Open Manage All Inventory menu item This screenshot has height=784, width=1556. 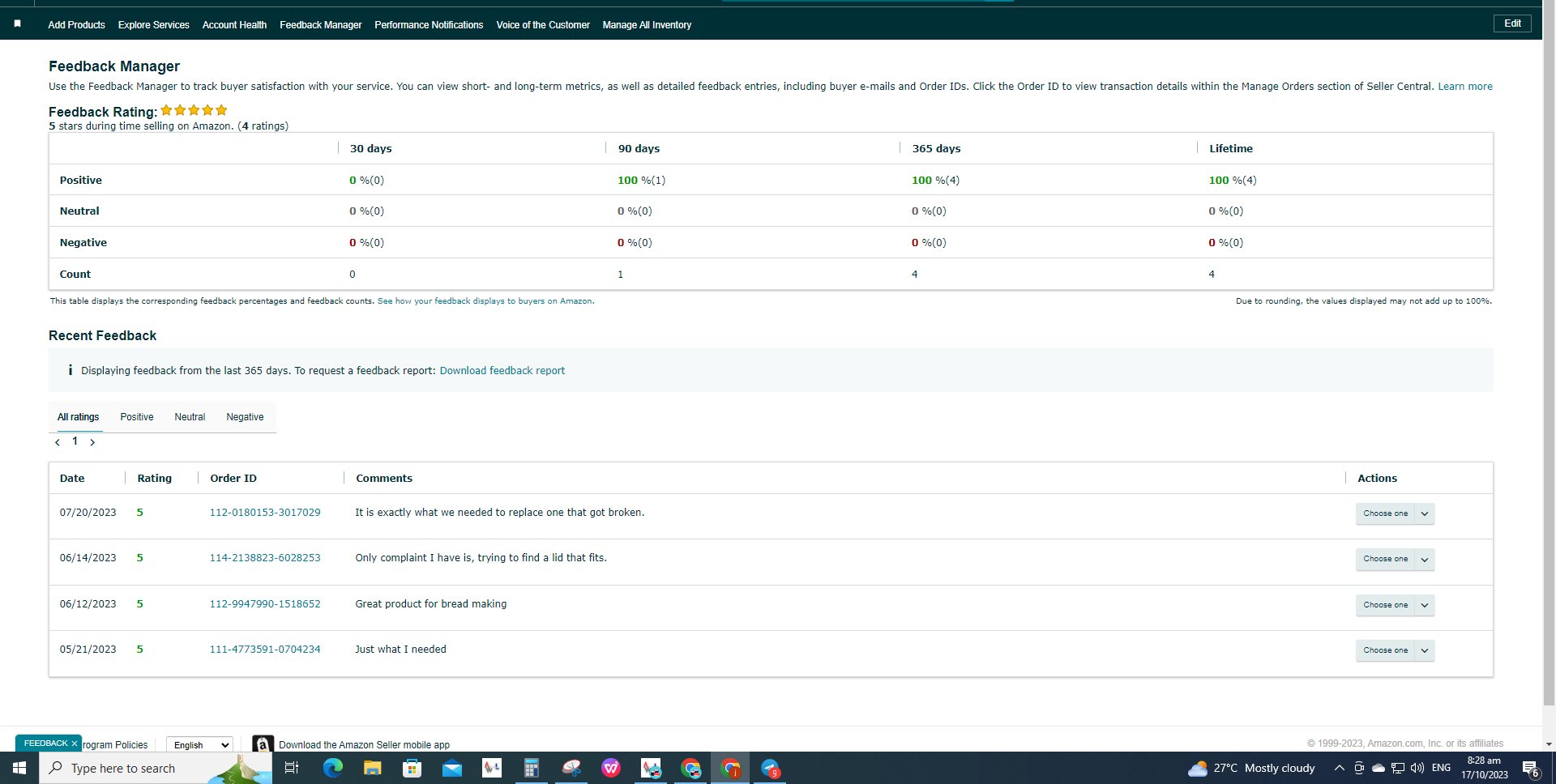(647, 25)
